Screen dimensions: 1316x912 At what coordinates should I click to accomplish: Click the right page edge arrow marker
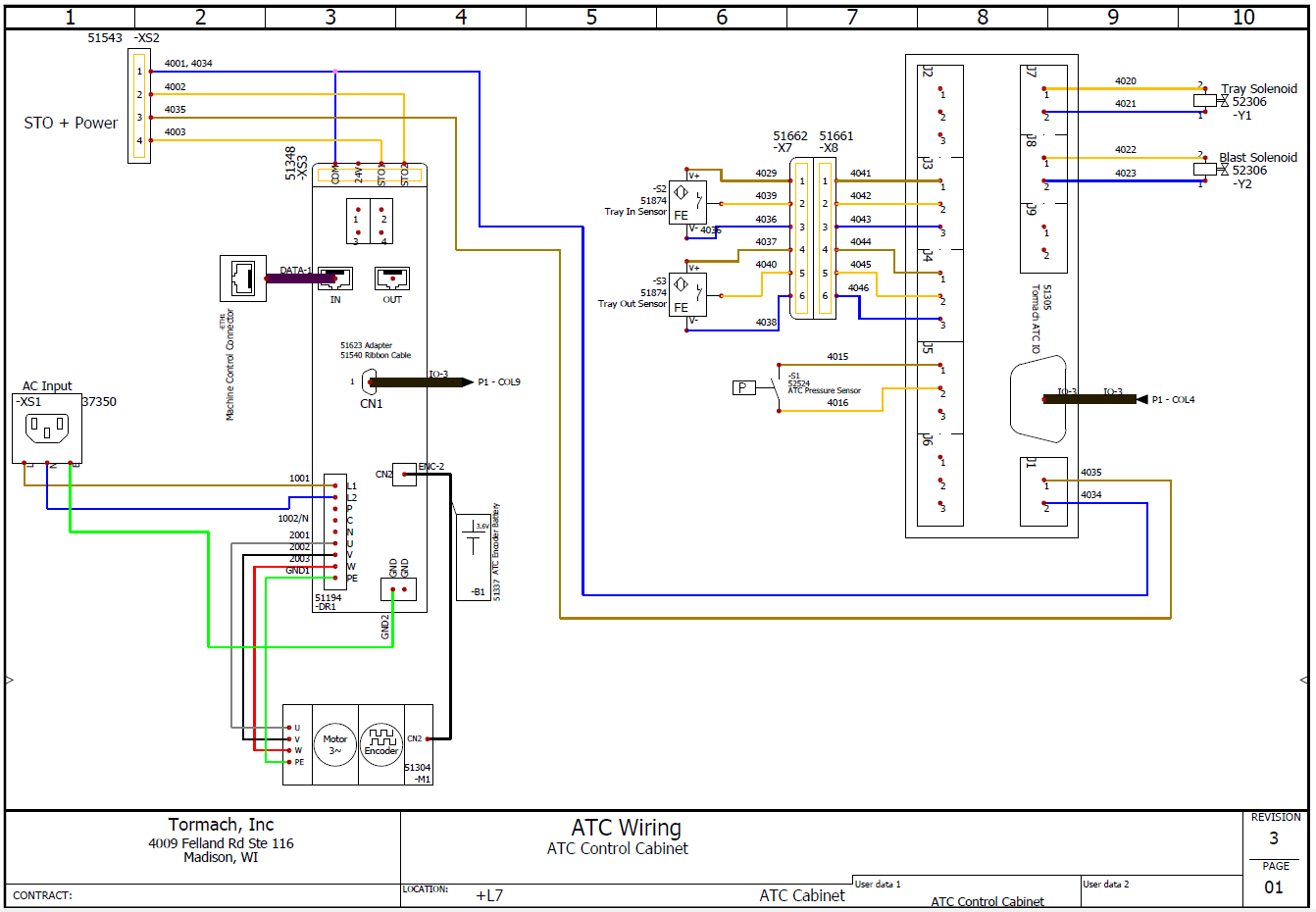coord(1303,680)
